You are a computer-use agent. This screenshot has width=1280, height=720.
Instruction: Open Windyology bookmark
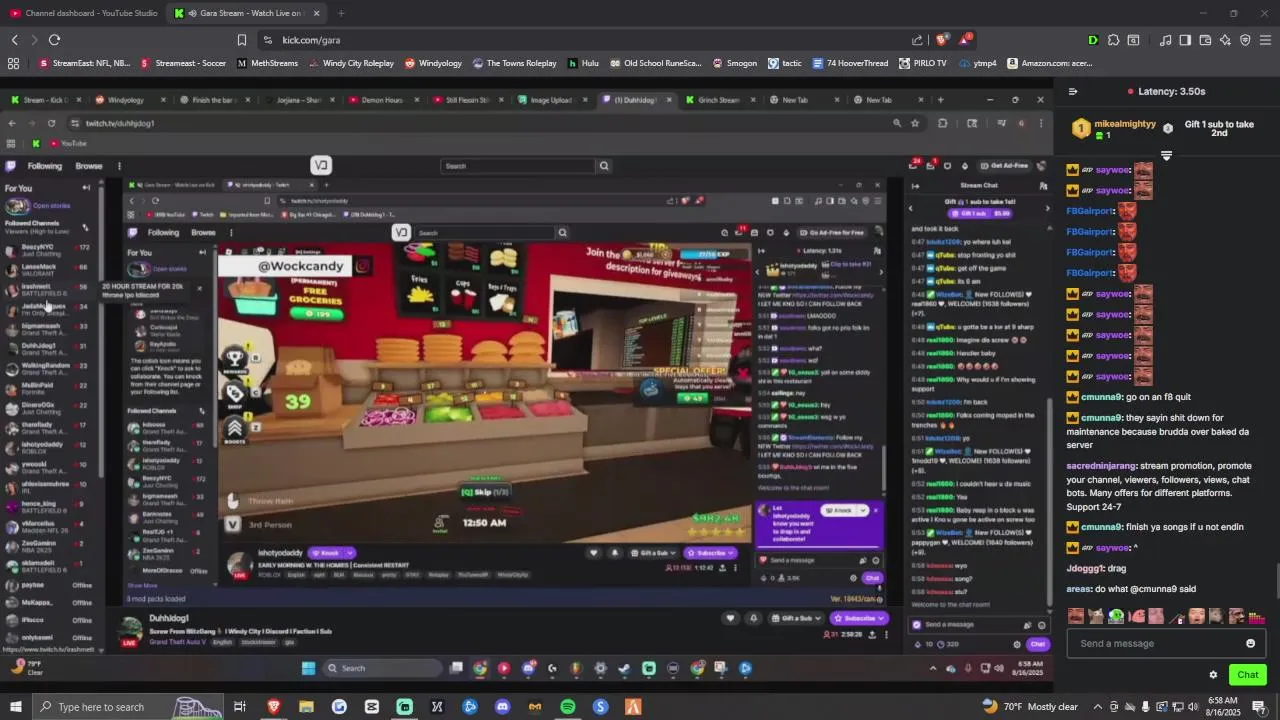coord(433,63)
